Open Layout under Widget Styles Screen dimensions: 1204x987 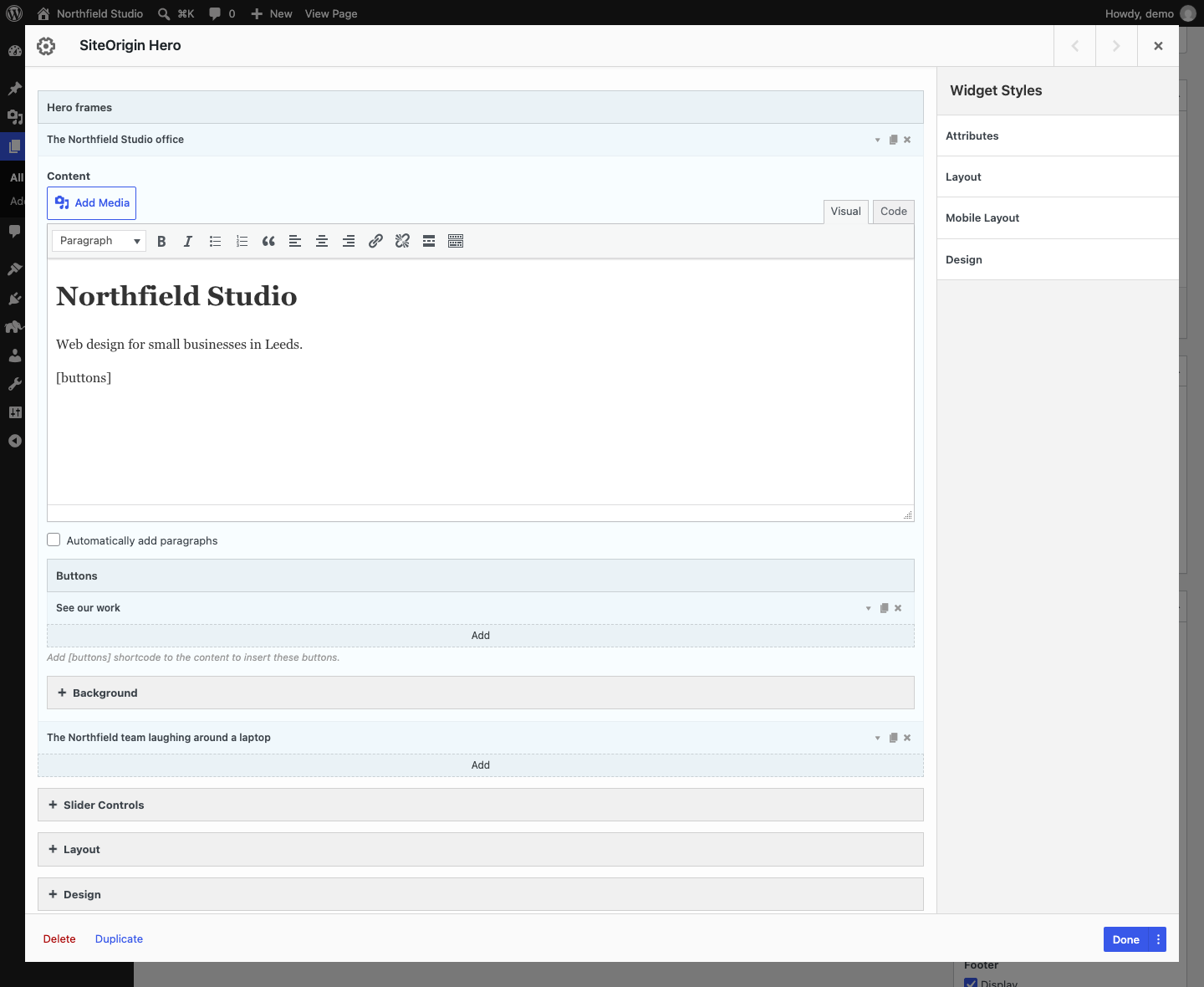1058,176
